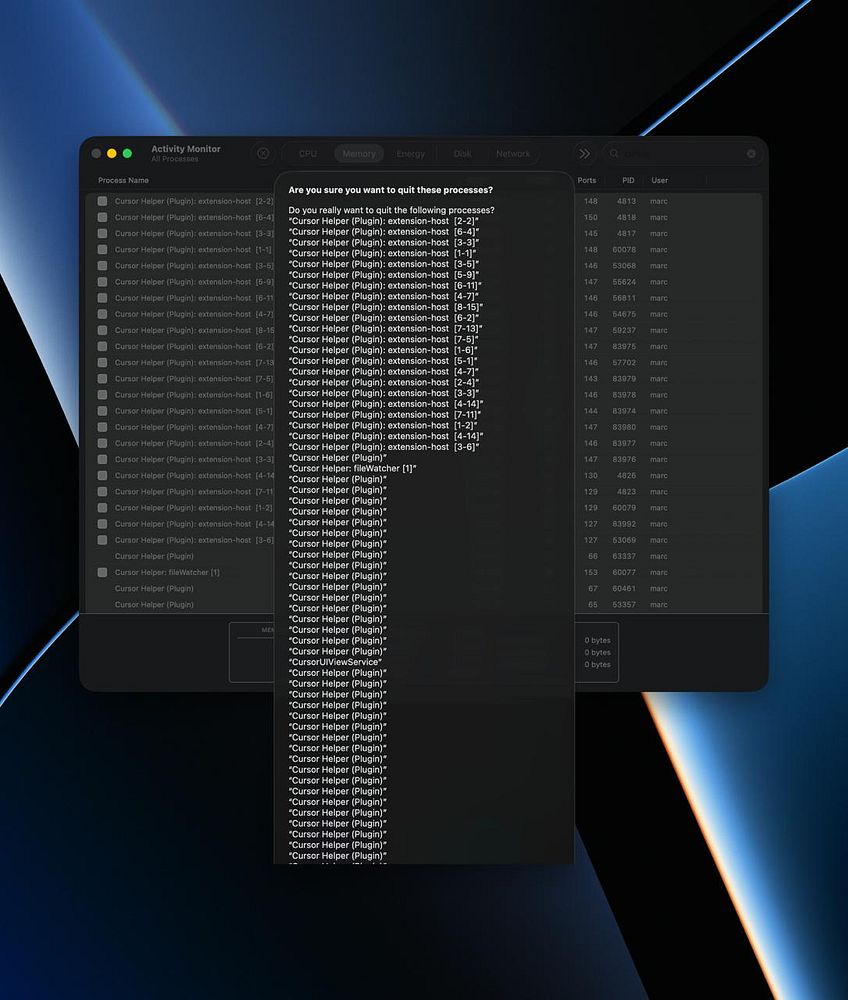Click process icon of extension-host [6-2] row

[x=102, y=346]
